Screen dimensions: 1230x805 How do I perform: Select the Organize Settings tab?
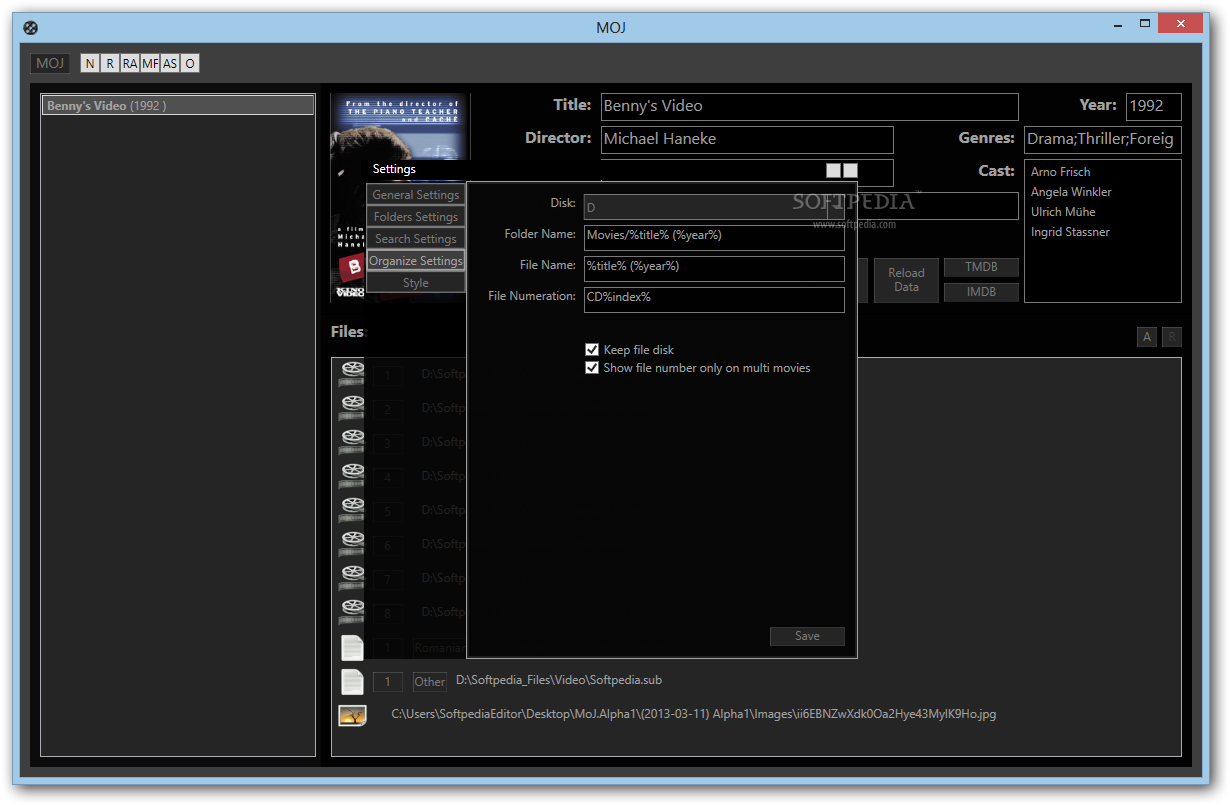pos(416,261)
